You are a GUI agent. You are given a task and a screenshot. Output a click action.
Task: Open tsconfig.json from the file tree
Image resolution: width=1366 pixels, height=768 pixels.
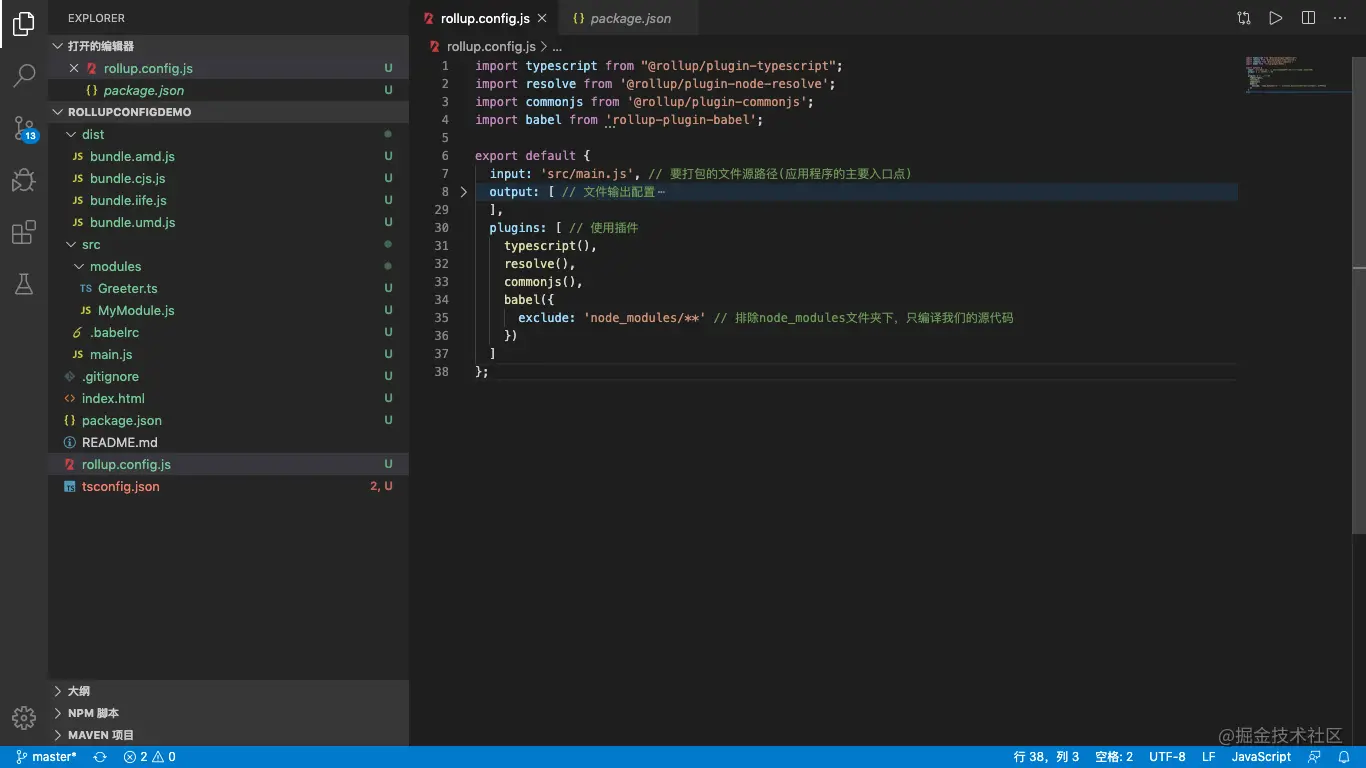(120, 486)
